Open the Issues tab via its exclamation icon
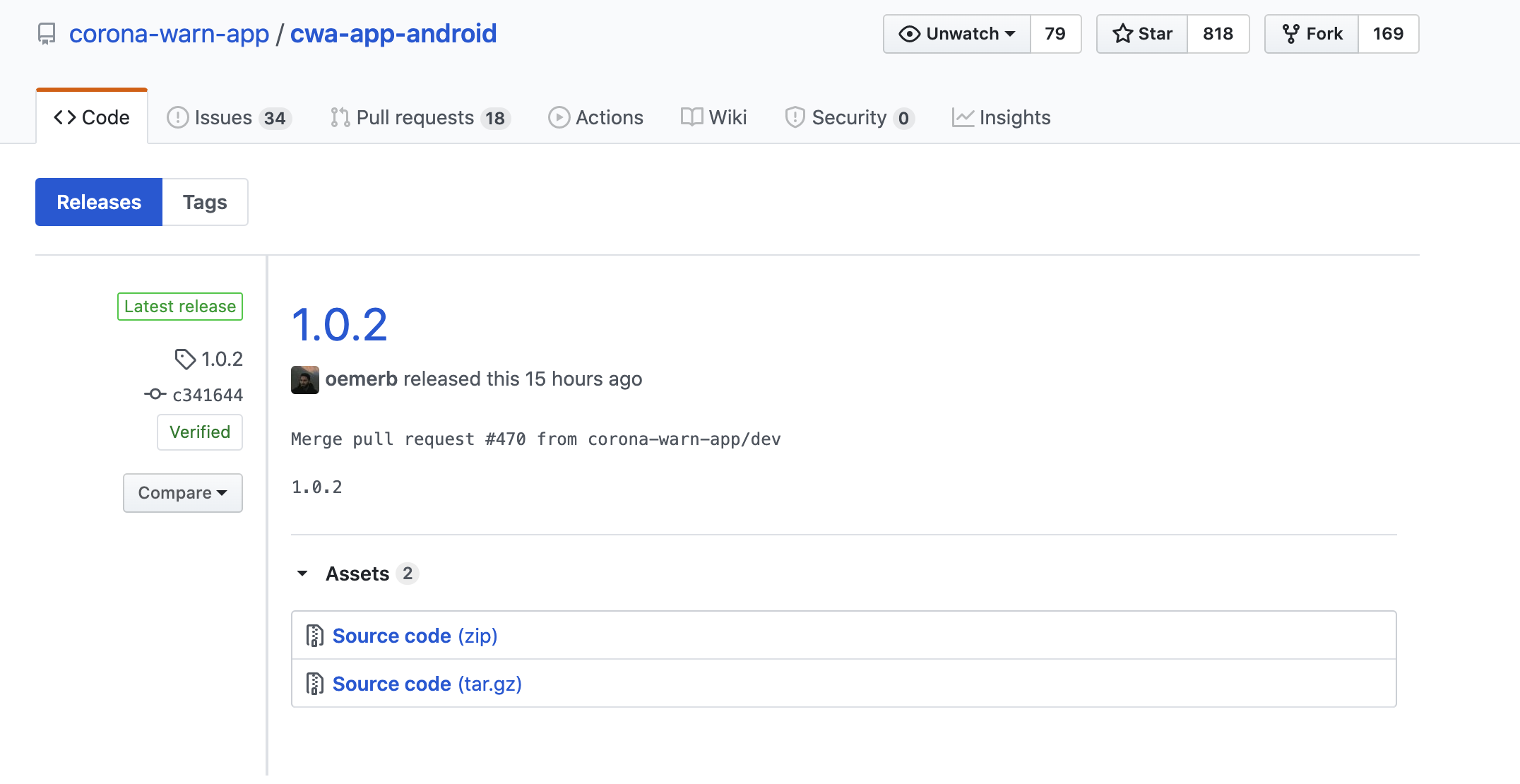The width and height of the screenshot is (1520, 784). coord(178,117)
